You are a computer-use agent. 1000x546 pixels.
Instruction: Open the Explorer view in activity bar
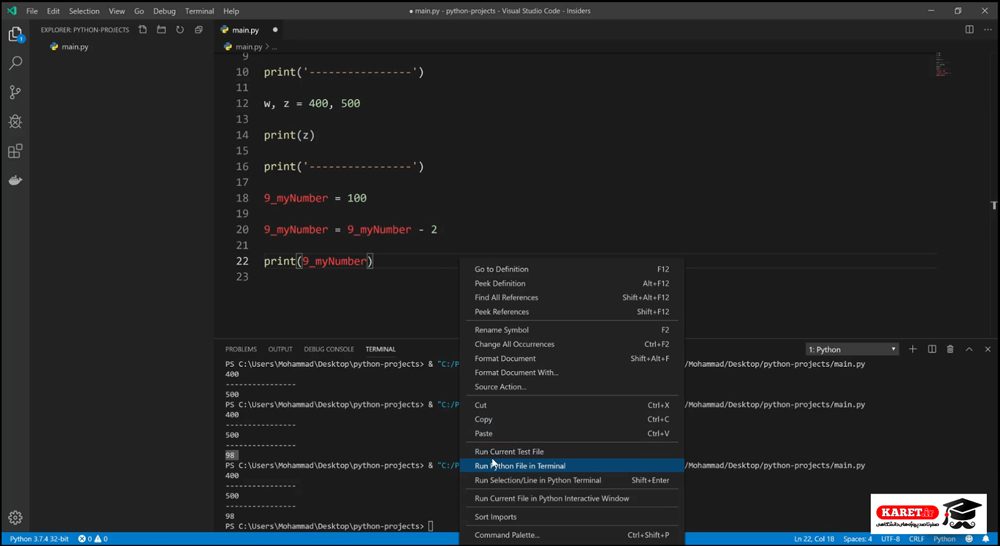pos(15,34)
